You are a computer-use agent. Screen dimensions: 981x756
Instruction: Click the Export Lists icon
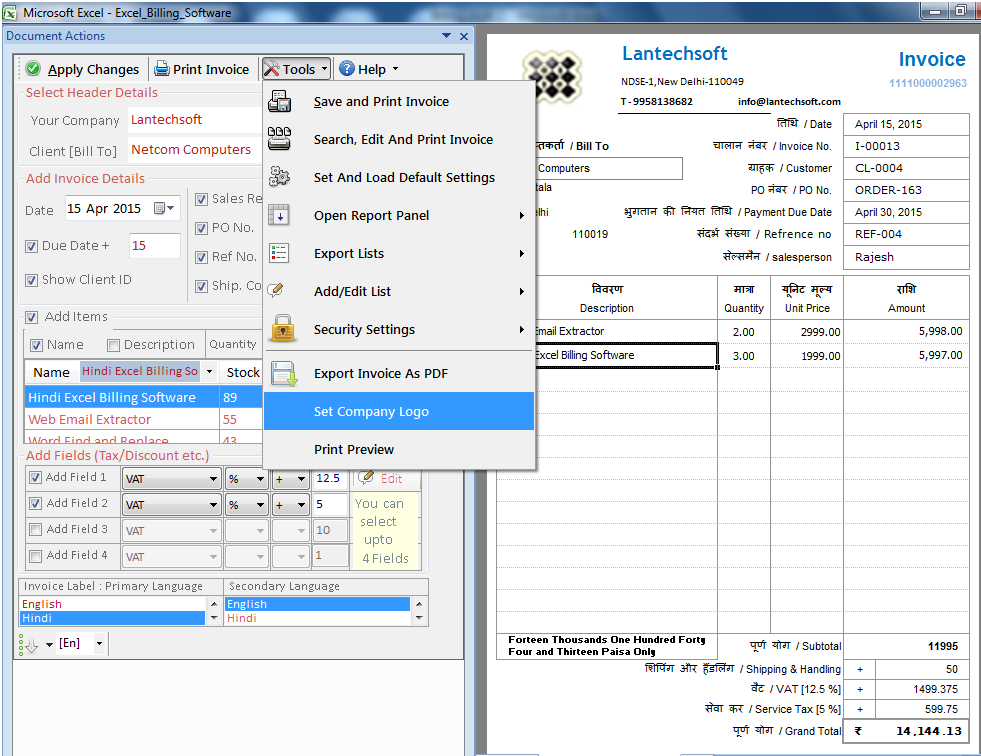(278, 253)
